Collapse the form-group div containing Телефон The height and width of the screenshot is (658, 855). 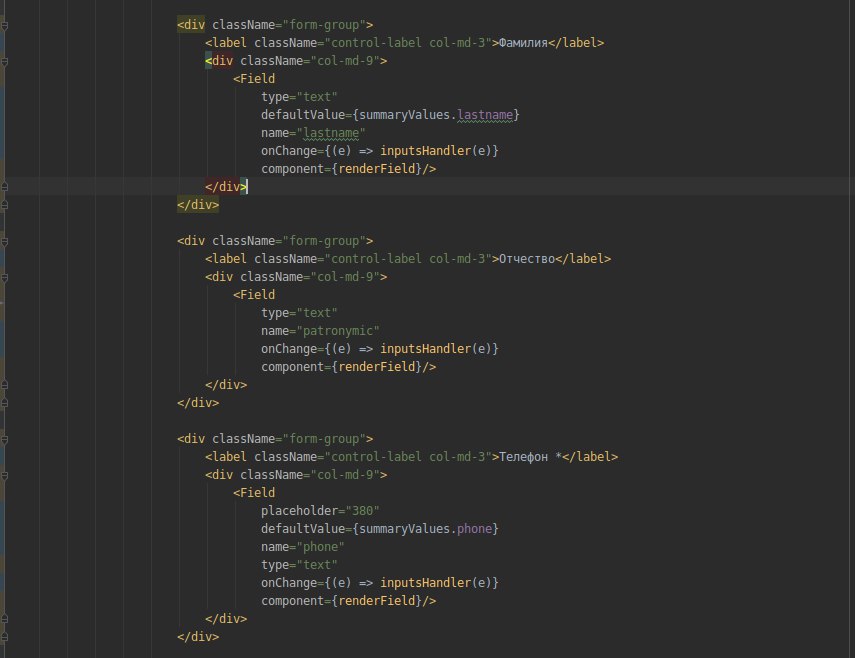(4, 439)
